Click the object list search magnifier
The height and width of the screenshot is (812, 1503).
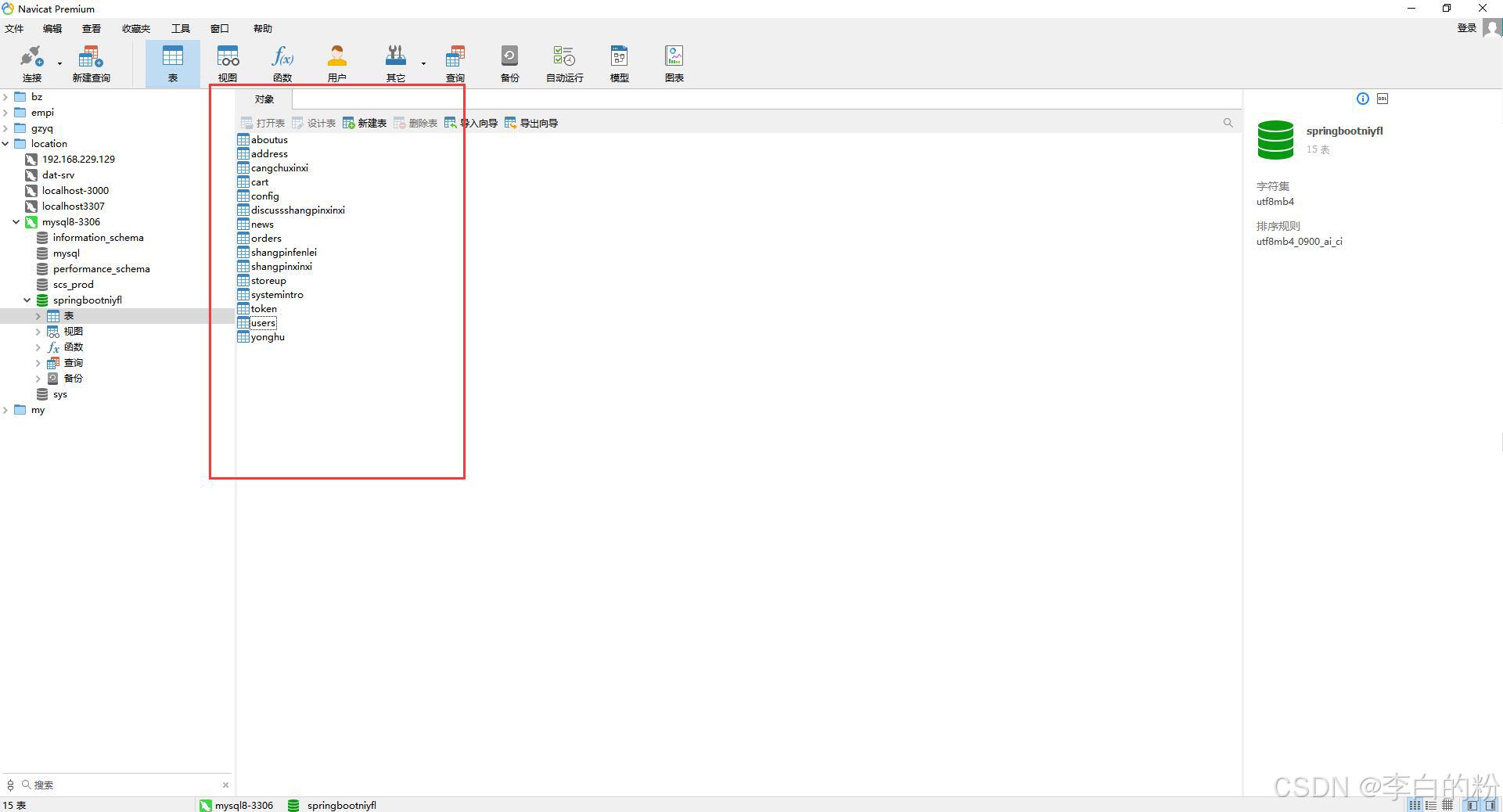coord(1228,123)
